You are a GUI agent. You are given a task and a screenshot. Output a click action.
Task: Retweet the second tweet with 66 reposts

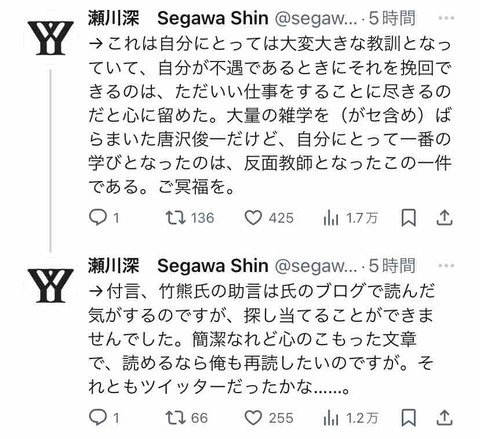tap(187, 418)
